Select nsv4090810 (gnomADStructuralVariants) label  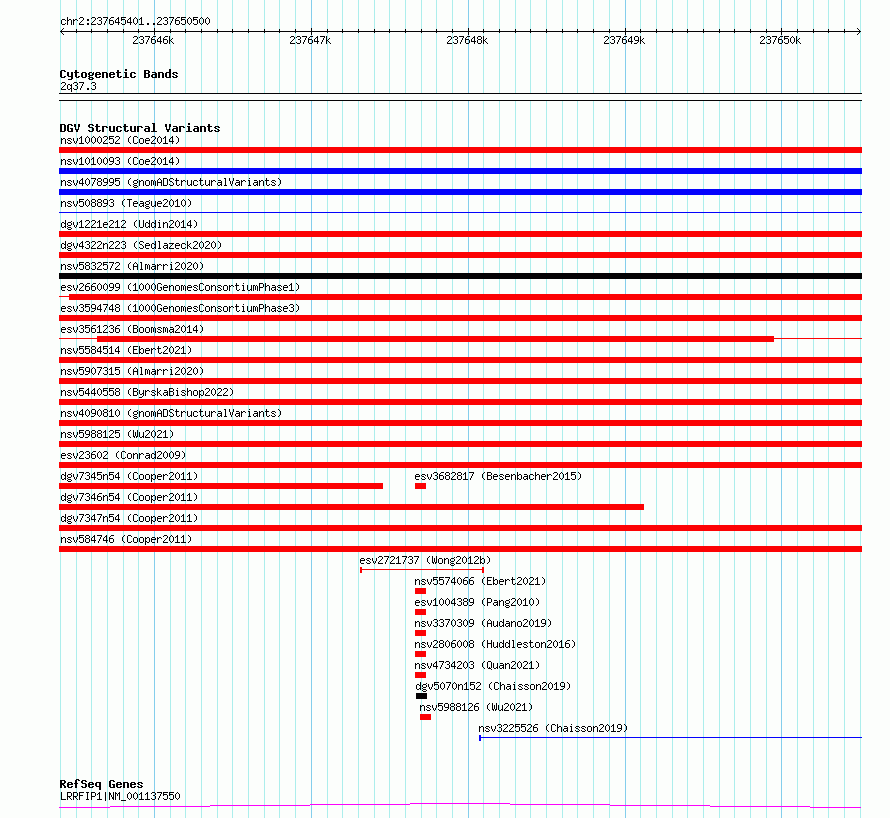point(171,413)
